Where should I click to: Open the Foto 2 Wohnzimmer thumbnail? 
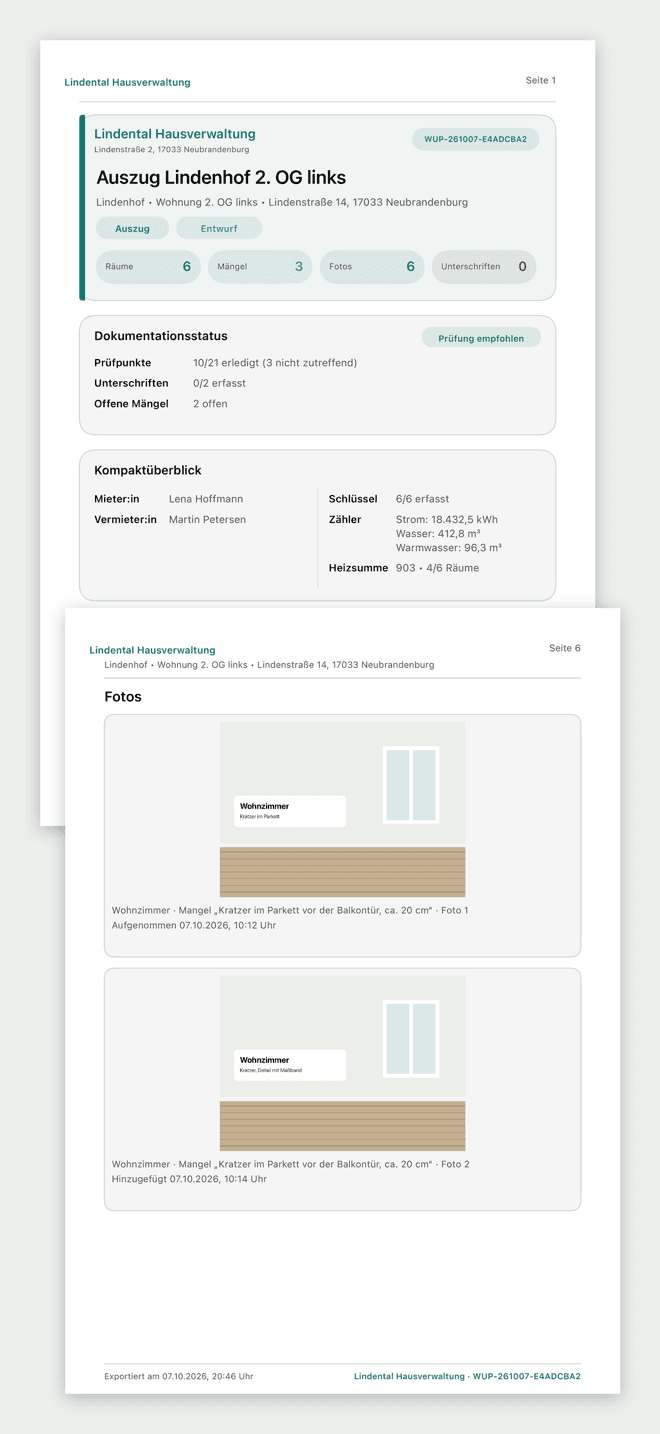click(342, 1063)
